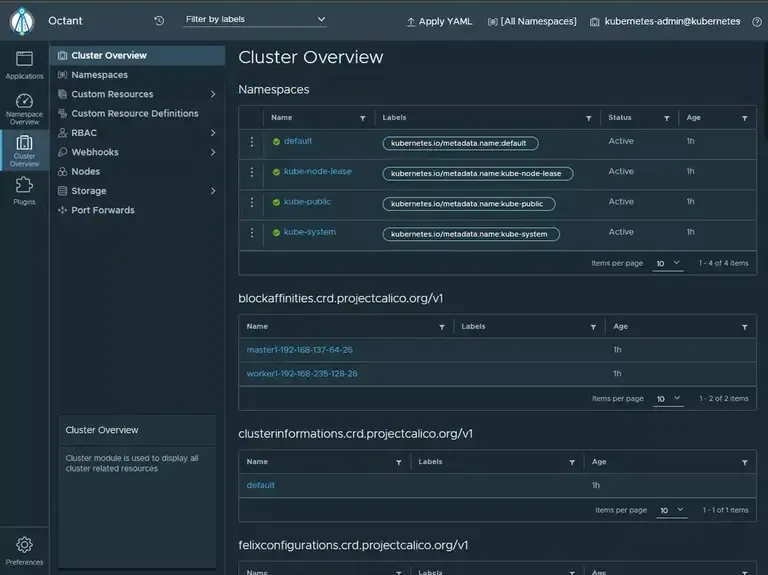Open the history clock icon
Screen dimensions: 768x575
pos(159,21)
